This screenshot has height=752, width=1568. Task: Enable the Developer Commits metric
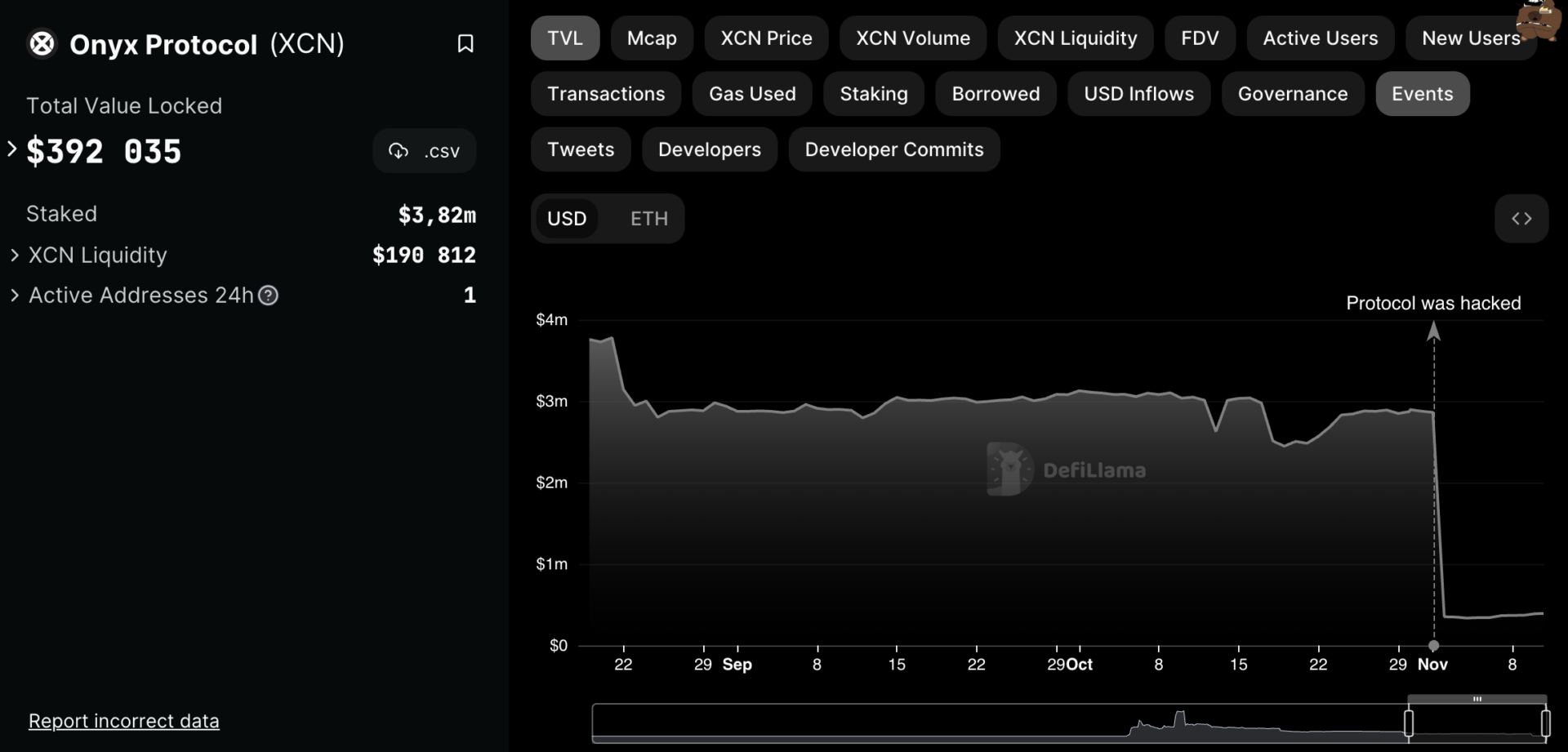coord(893,149)
